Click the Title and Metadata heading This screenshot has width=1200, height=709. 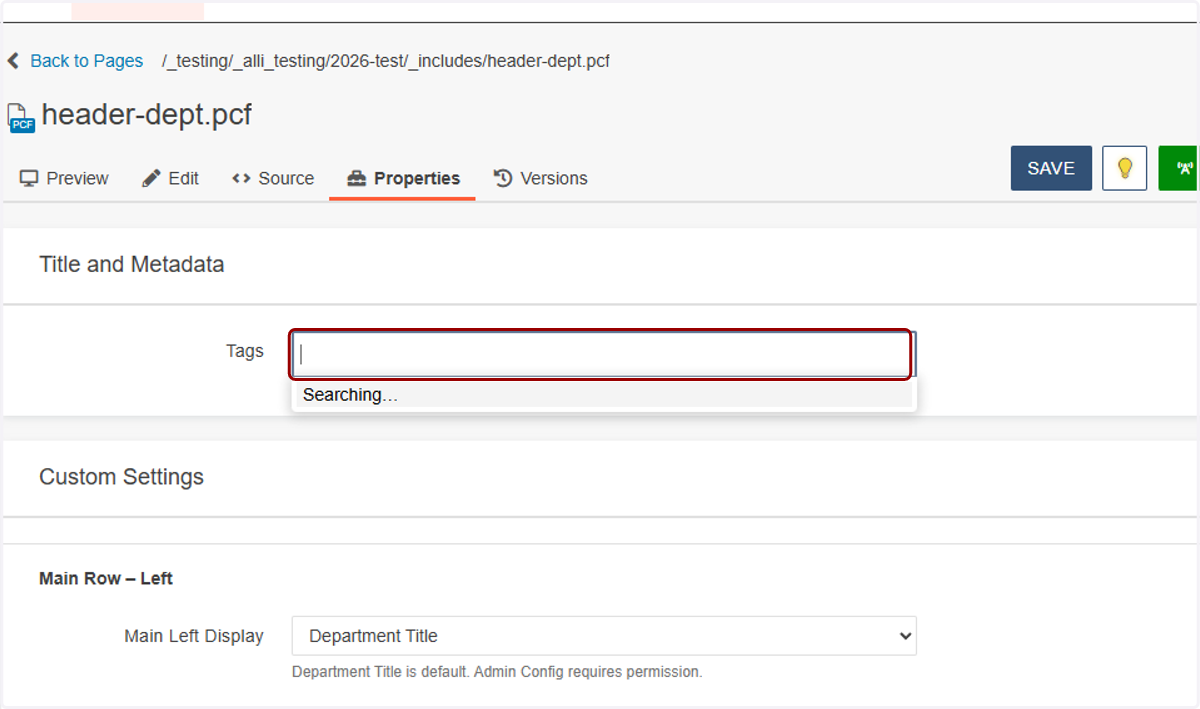coord(131,264)
